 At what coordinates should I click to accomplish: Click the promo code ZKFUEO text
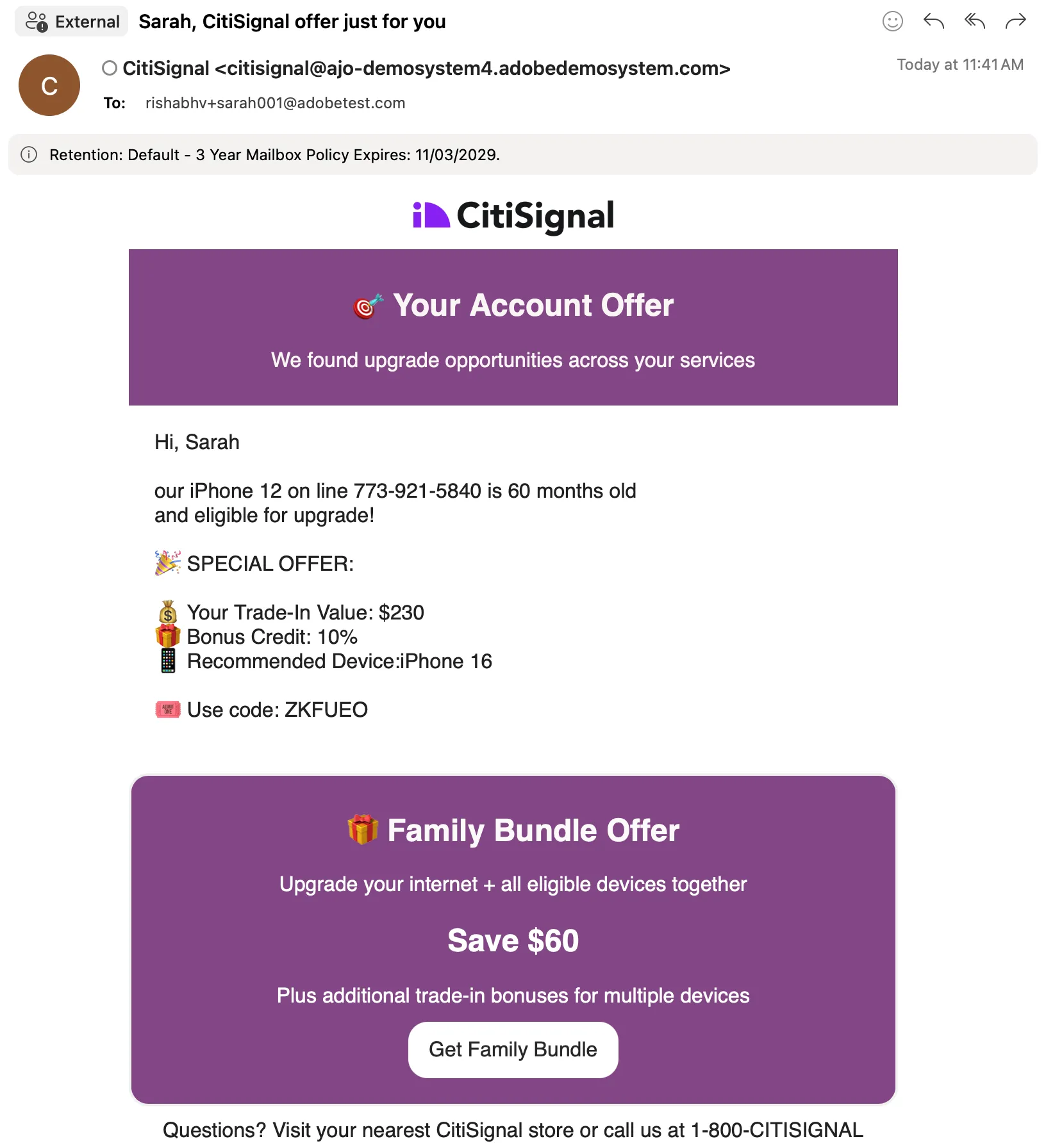[x=326, y=710]
